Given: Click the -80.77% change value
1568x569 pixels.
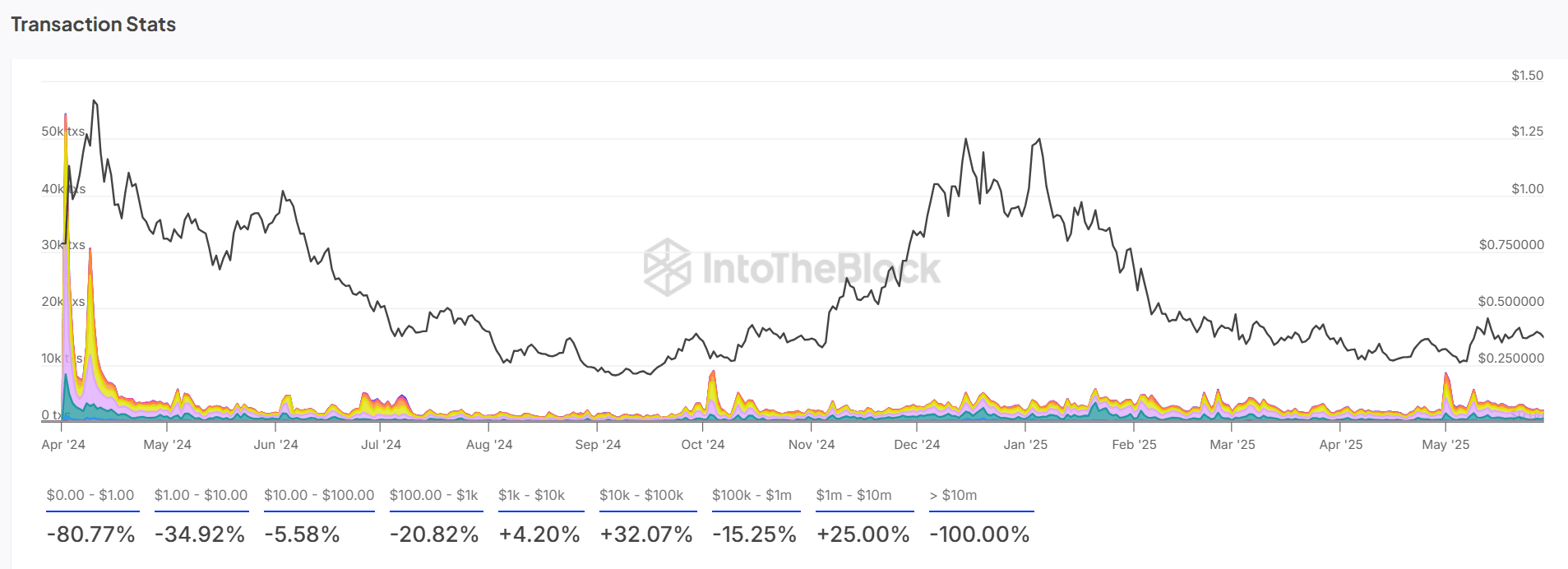Looking at the screenshot, I should (91, 534).
